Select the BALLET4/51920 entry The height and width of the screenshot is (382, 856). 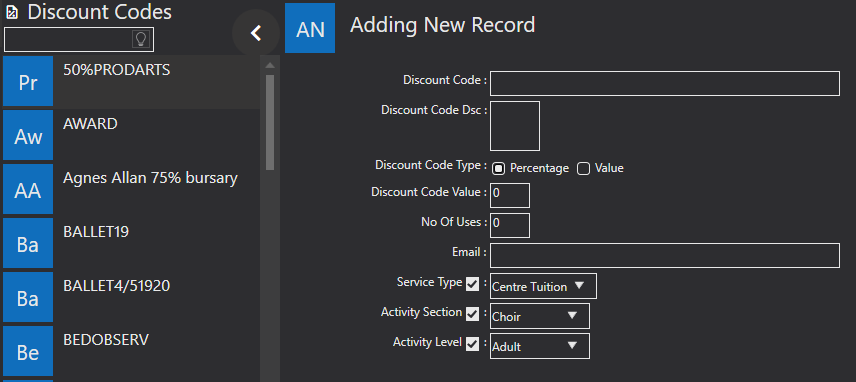click(131, 297)
